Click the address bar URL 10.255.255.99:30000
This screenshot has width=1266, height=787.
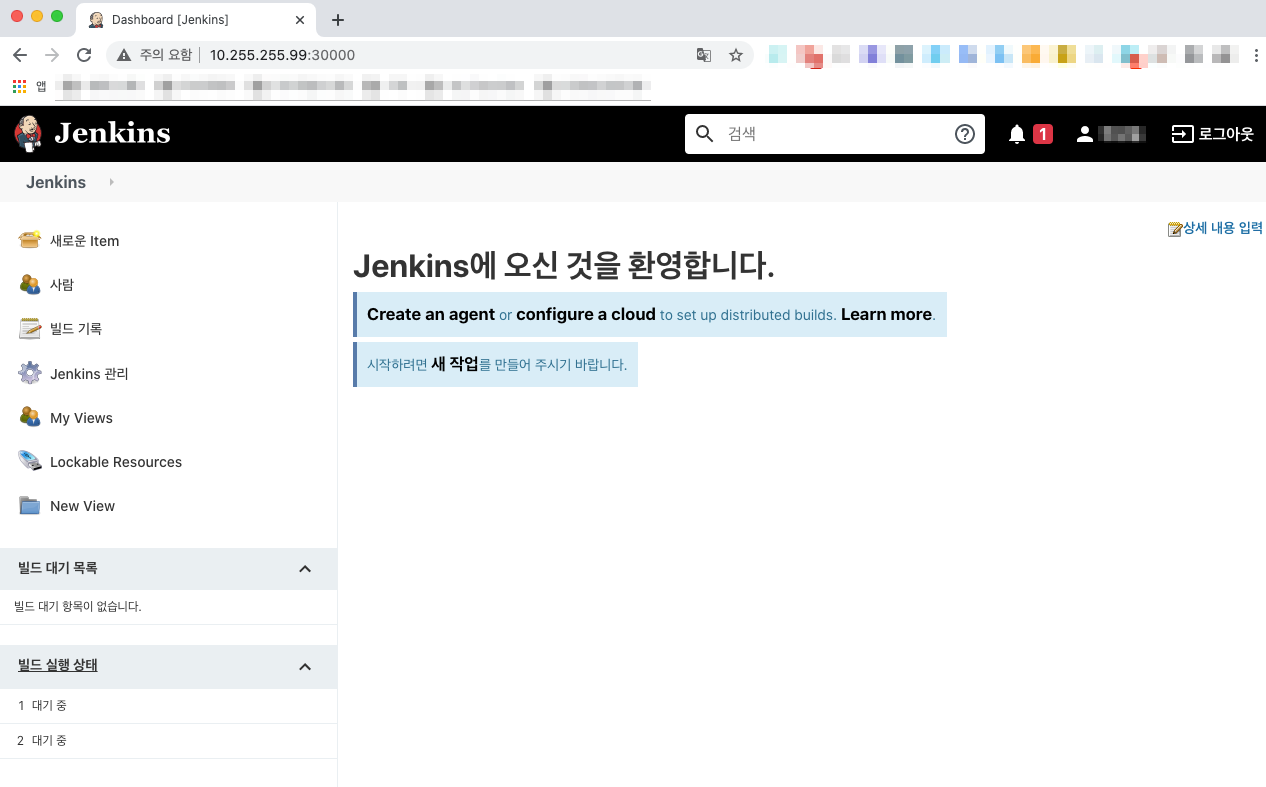(x=282, y=55)
